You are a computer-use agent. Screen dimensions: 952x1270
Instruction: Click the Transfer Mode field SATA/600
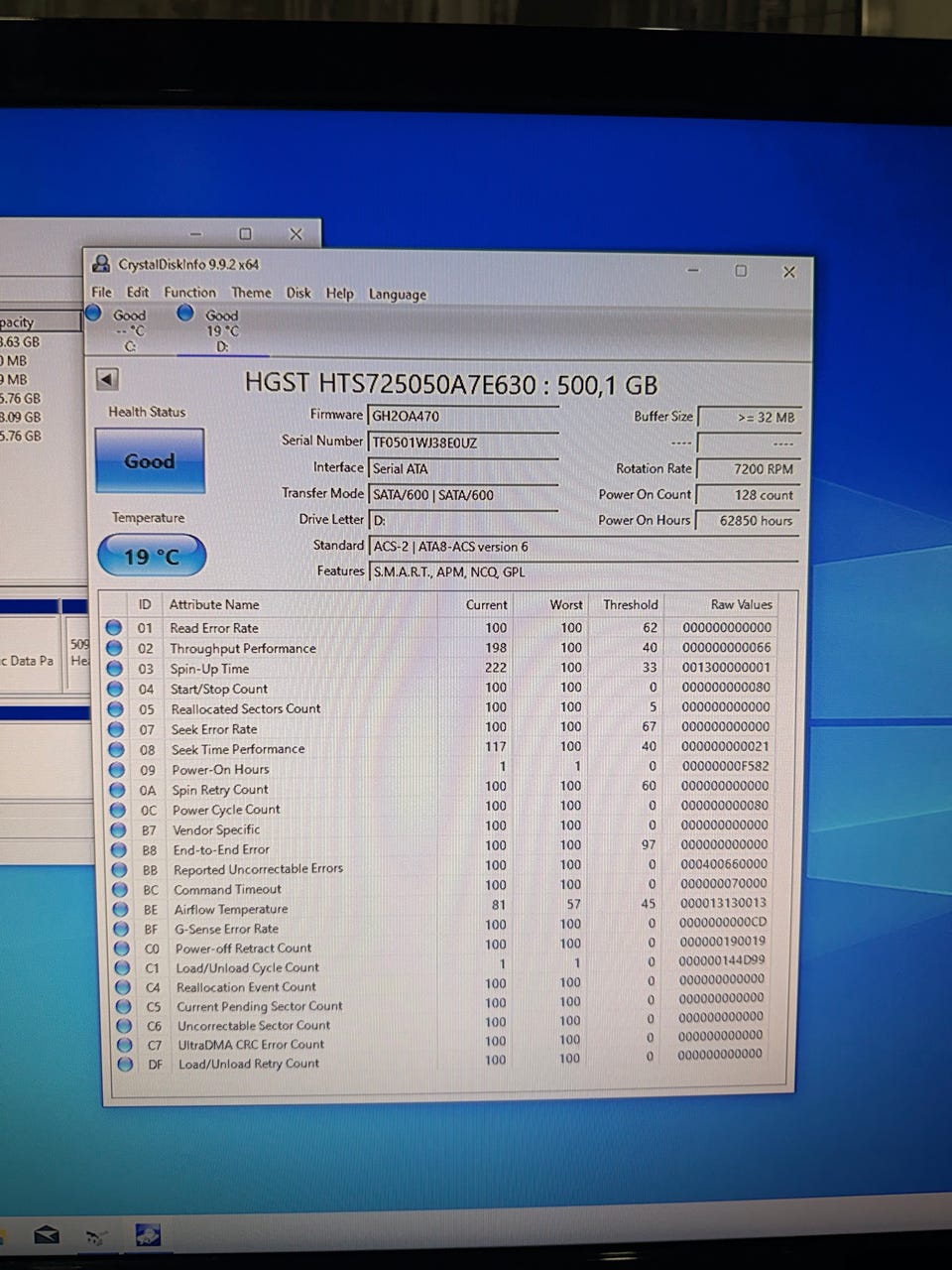coord(464,494)
